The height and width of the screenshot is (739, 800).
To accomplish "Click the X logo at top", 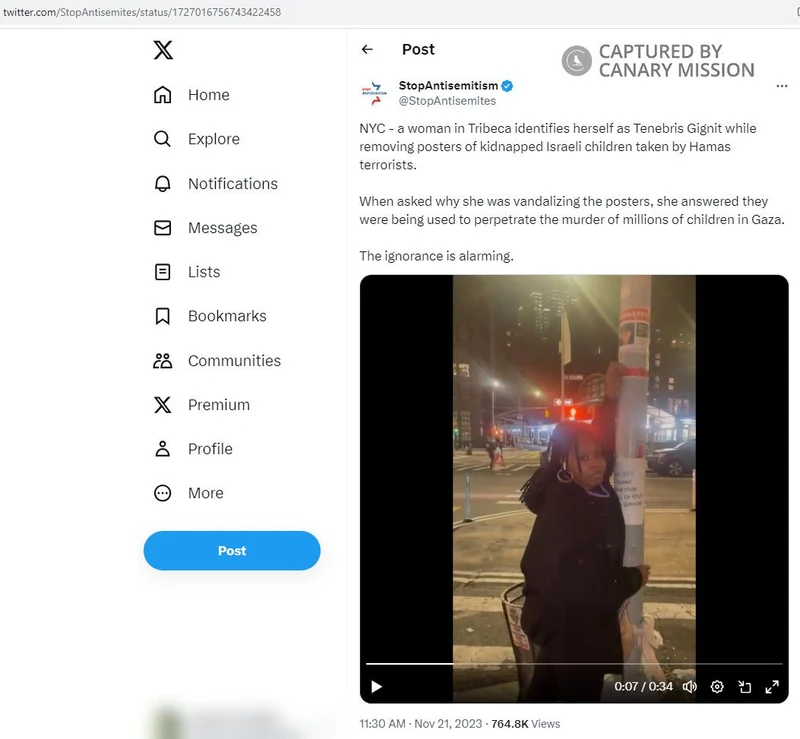I will coord(163,50).
